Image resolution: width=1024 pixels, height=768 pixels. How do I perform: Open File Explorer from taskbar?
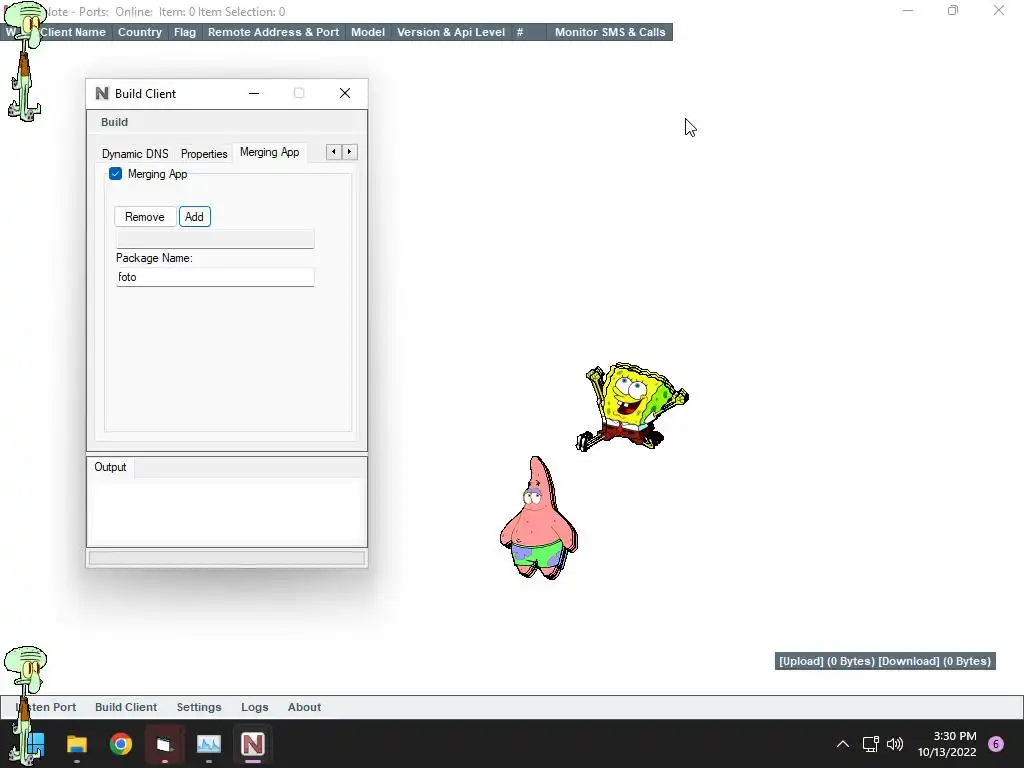coord(77,744)
